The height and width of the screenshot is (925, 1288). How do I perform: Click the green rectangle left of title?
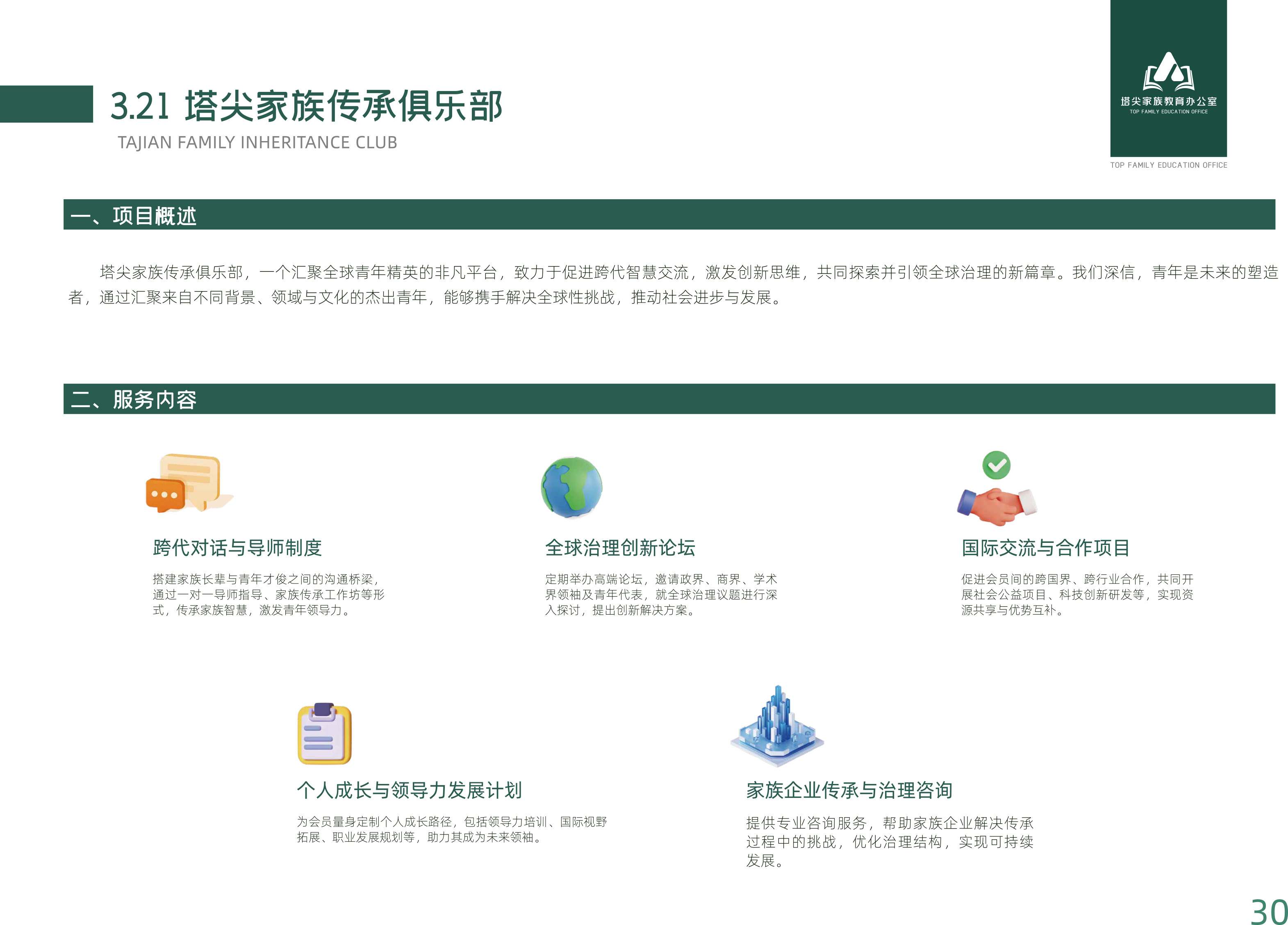coord(46,104)
